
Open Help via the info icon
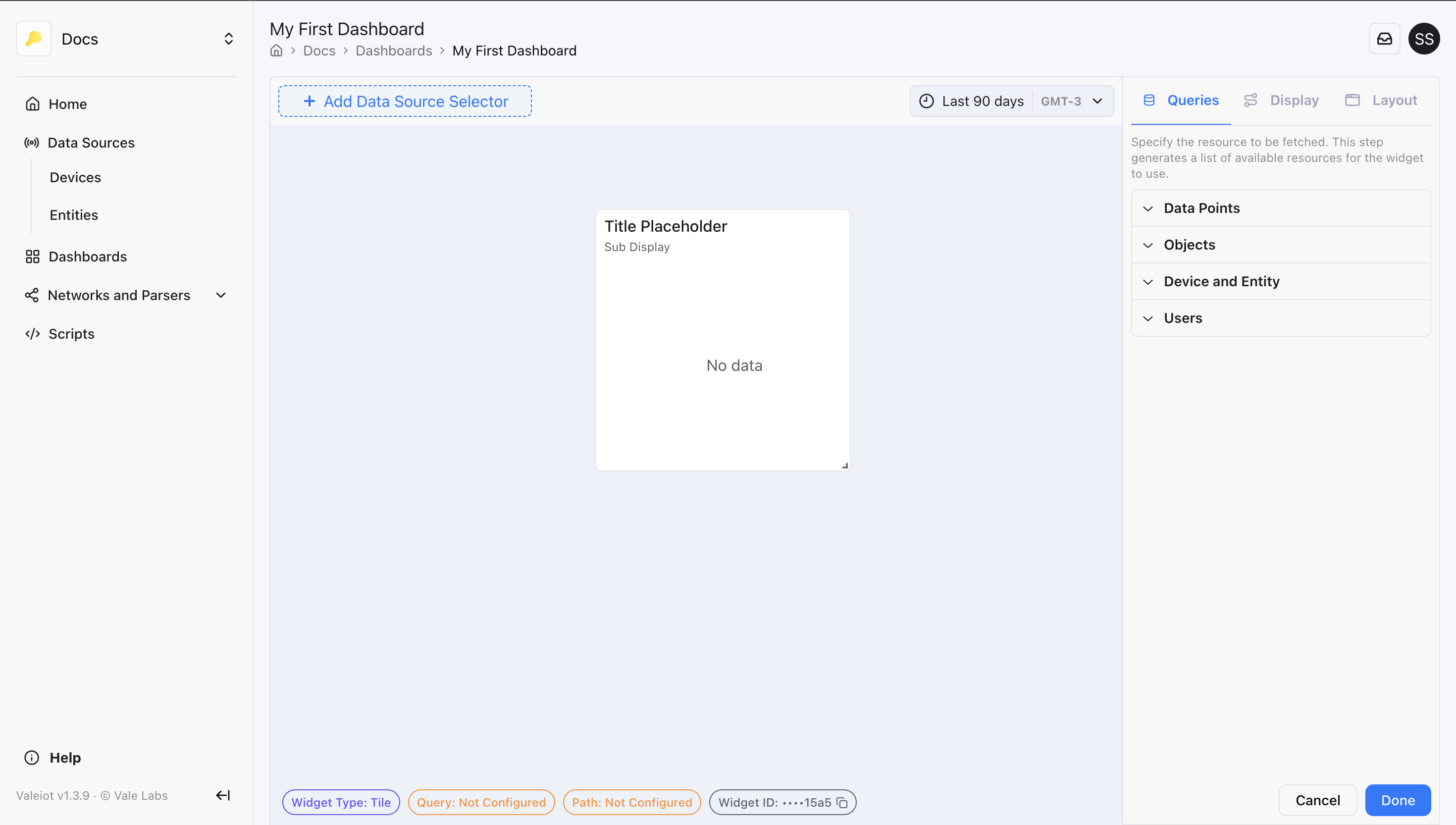32,757
